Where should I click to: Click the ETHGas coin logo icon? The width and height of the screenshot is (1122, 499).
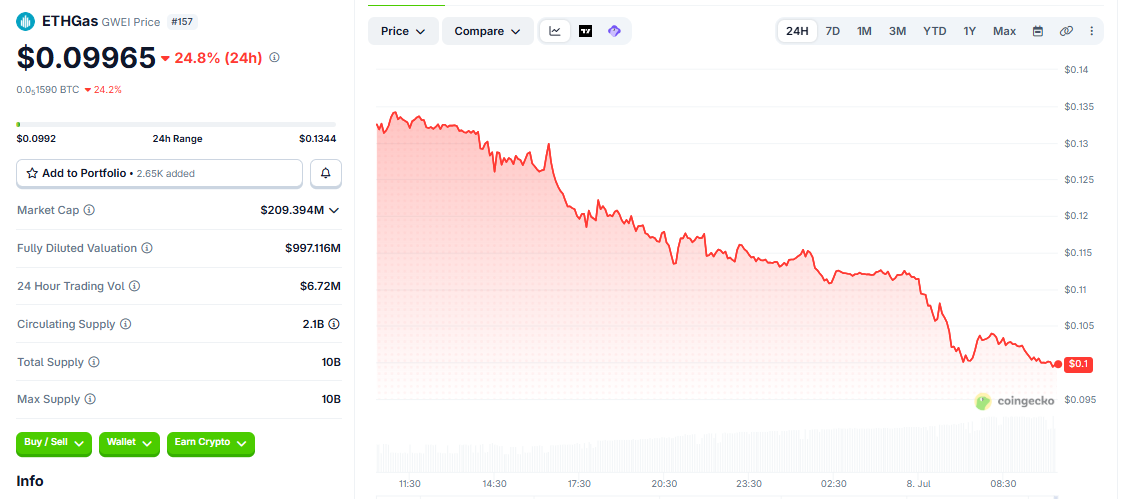coord(25,22)
